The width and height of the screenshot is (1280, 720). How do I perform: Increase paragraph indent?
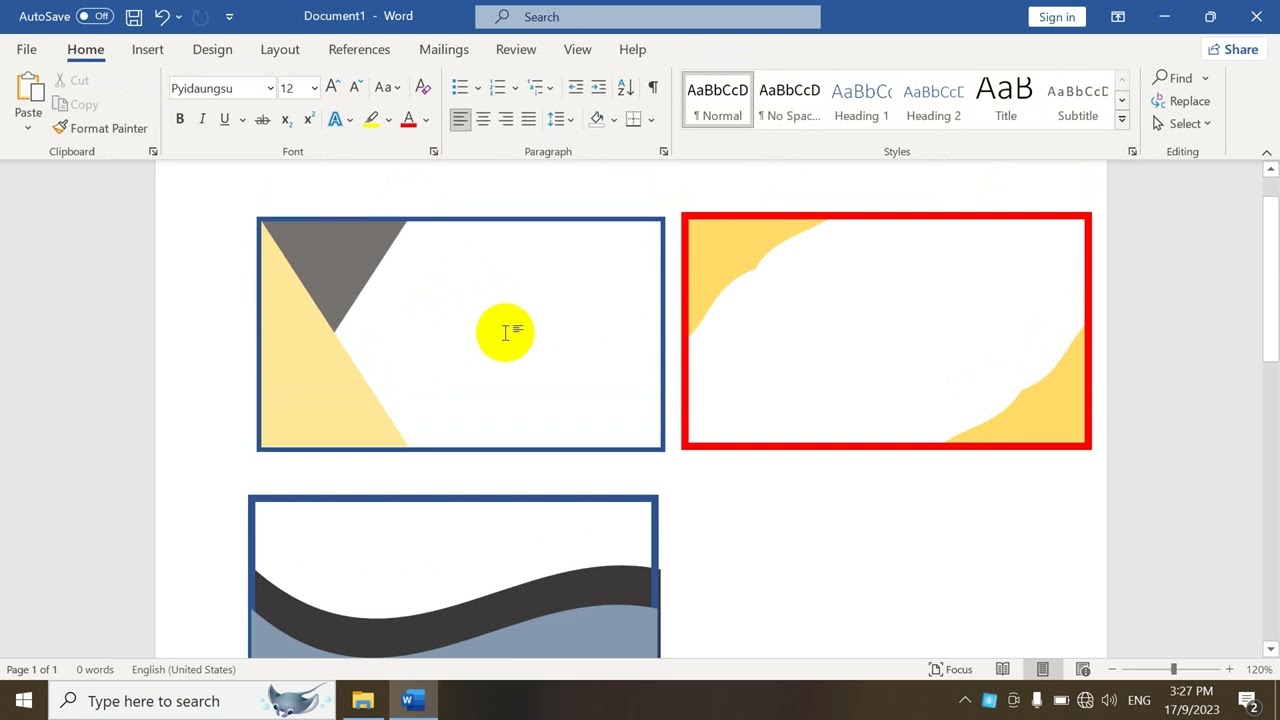(x=598, y=88)
